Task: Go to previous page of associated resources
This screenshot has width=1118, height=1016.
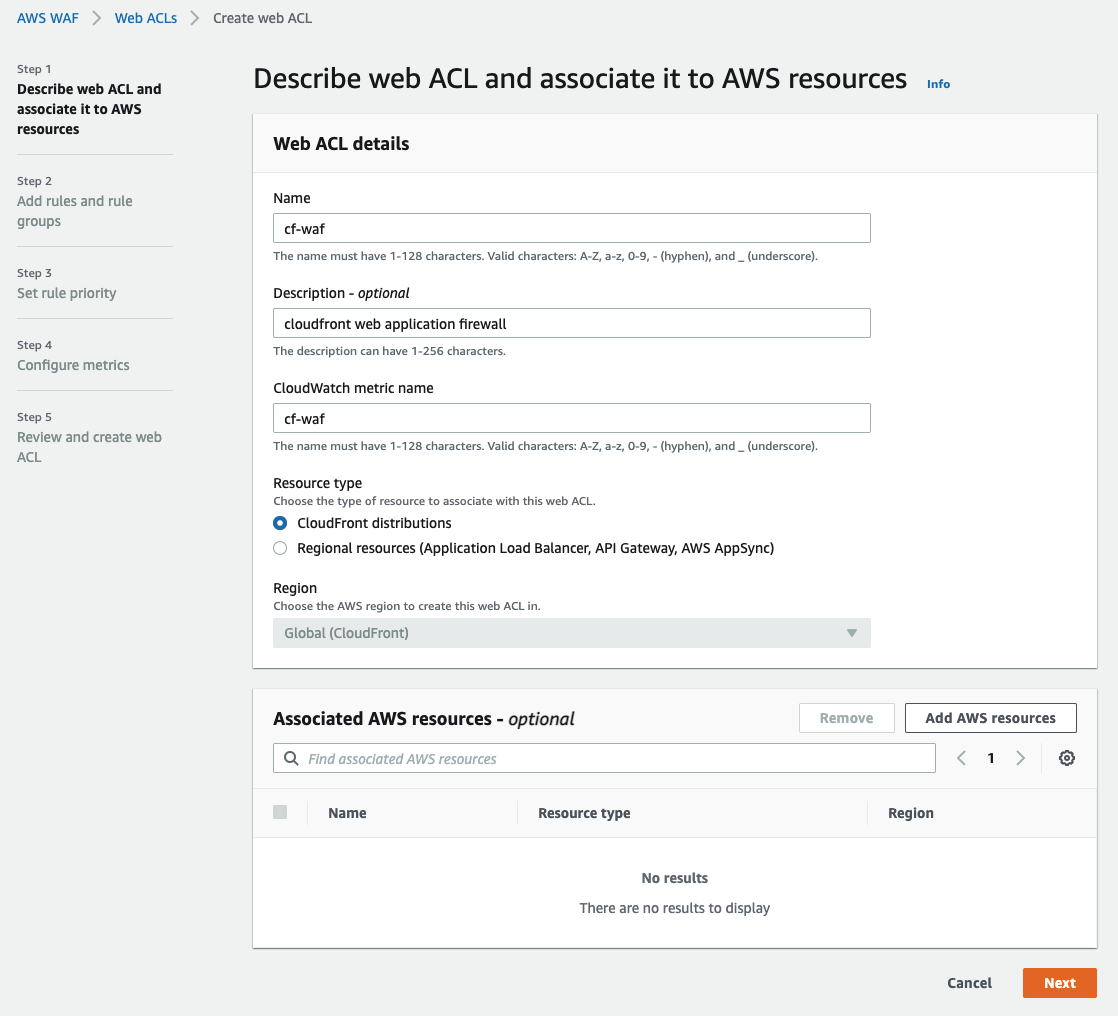Action: coord(961,758)
